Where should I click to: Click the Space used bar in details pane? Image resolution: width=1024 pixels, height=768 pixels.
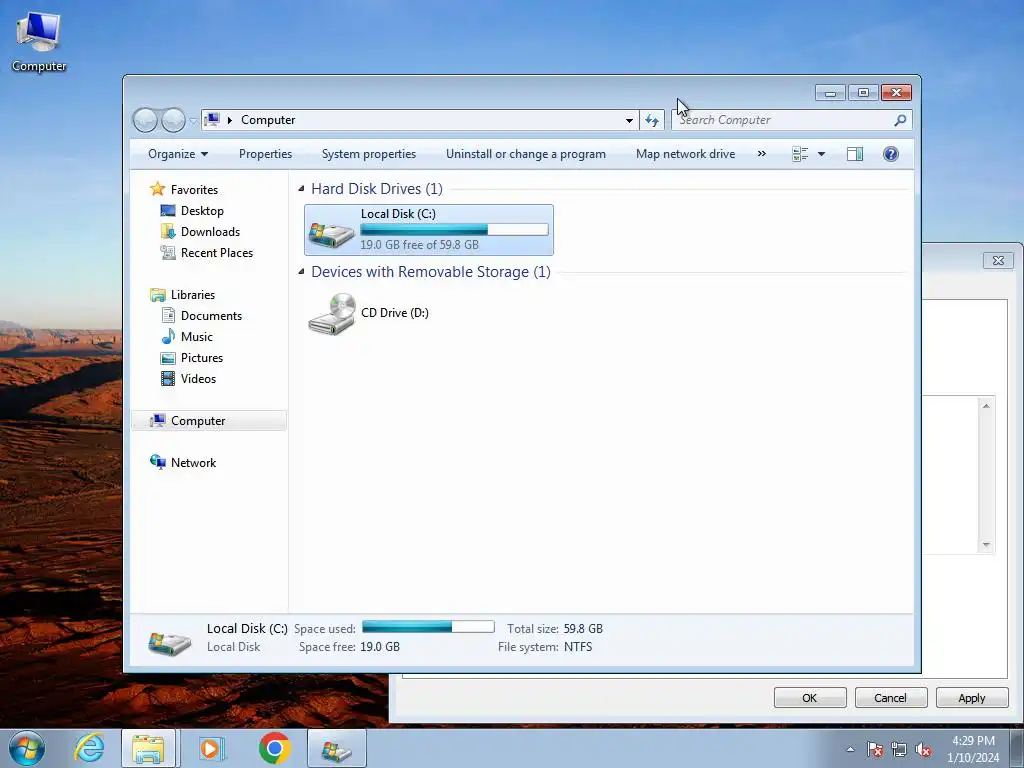pyautogui.click(x=428, y=627)
